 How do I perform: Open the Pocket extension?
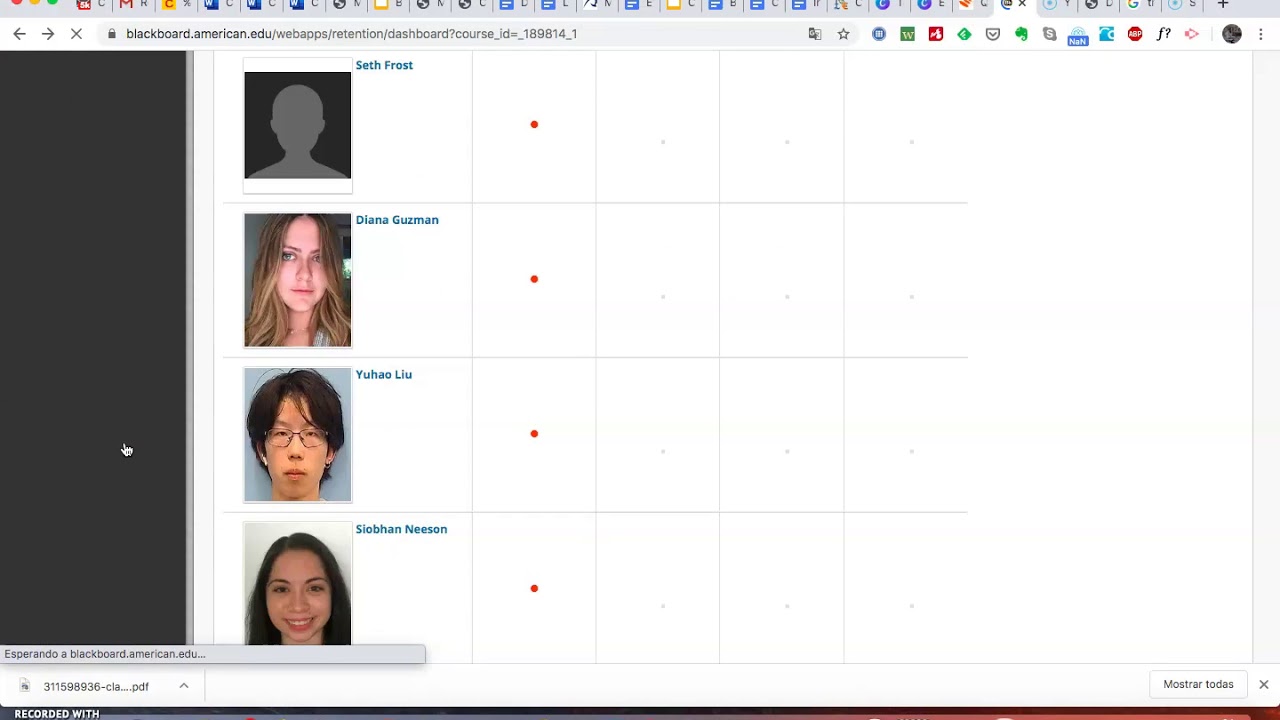pyautogui.click(x=993, y=34)
